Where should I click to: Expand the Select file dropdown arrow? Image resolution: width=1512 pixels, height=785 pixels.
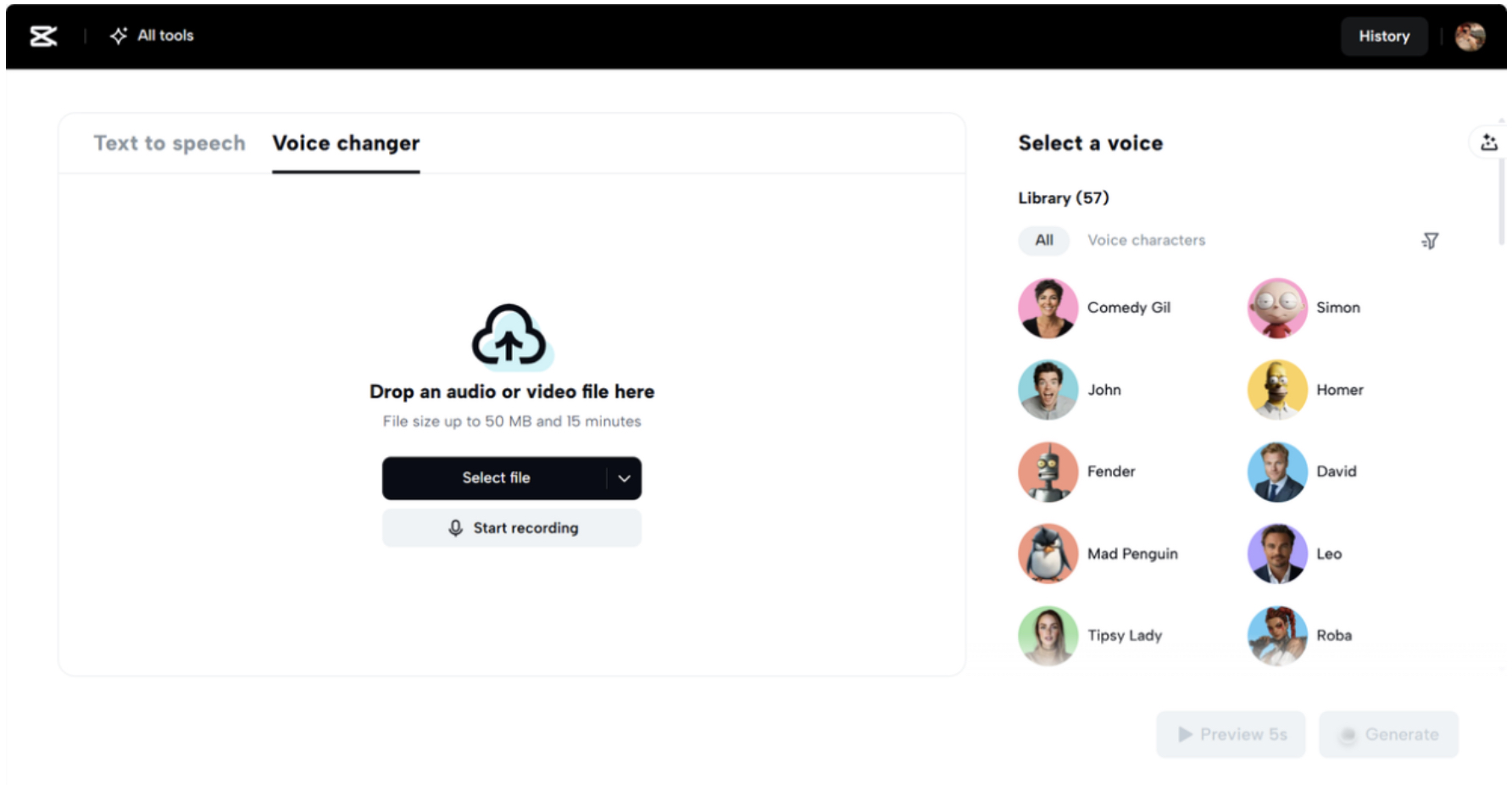[x=625, y=478]
